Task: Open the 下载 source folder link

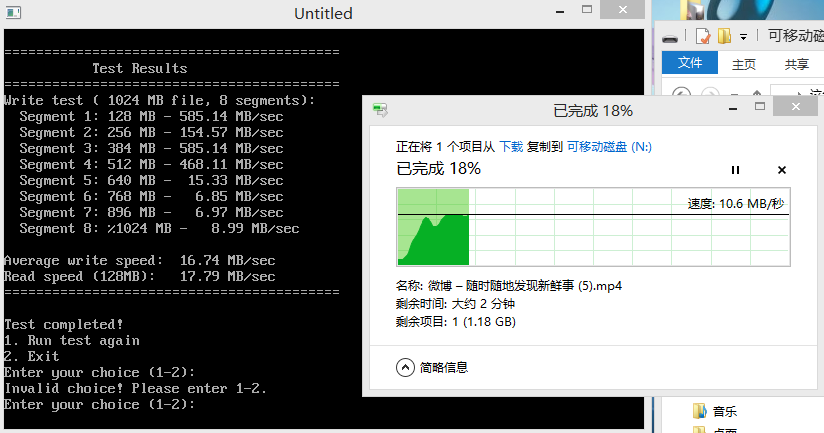Action: tap(511, 146)
